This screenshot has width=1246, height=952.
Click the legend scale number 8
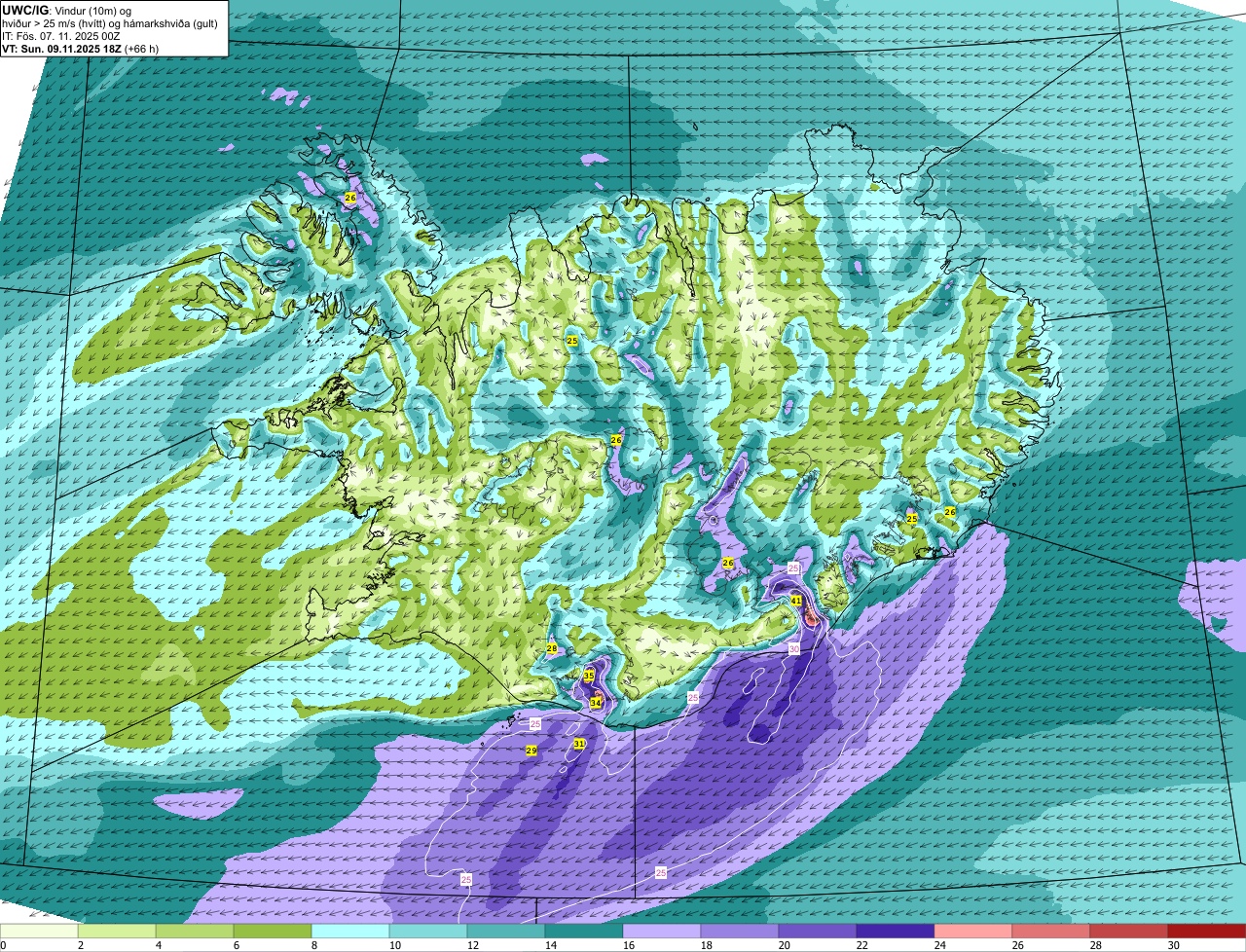[x=314, y=945]
